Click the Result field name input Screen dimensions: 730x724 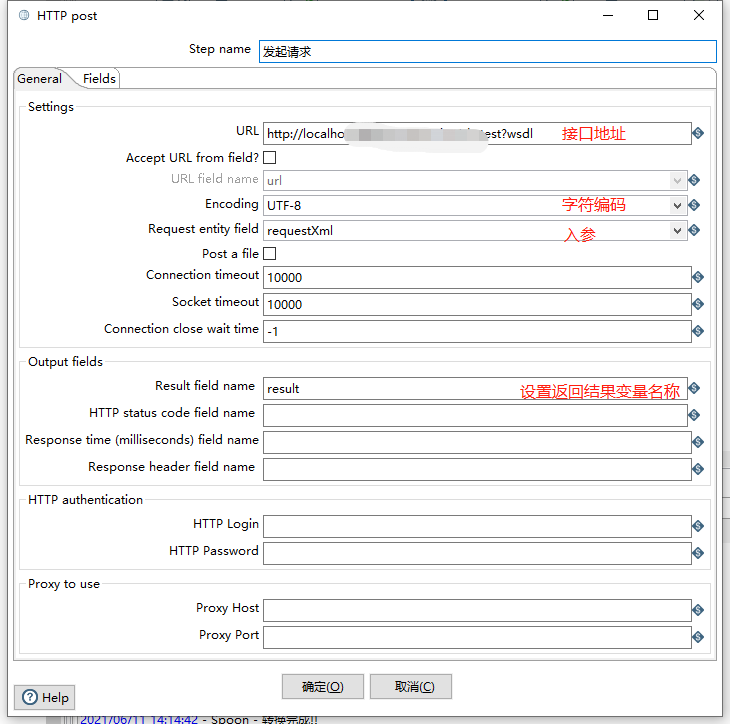click(475, 388)
